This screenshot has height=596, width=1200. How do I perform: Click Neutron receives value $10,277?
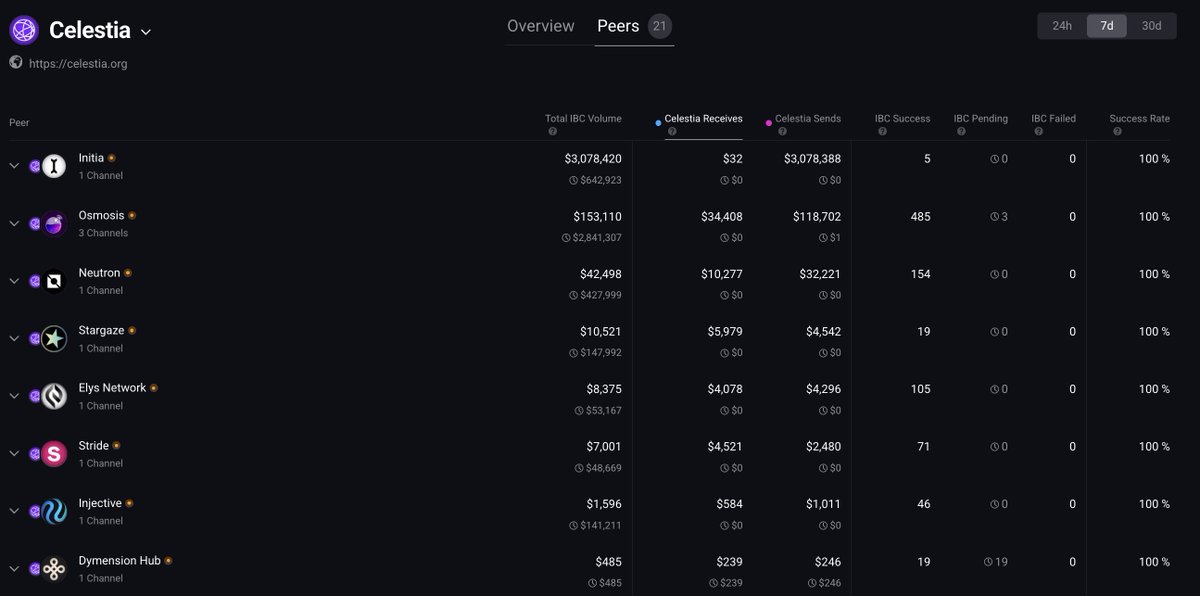(x=721, y=274)
